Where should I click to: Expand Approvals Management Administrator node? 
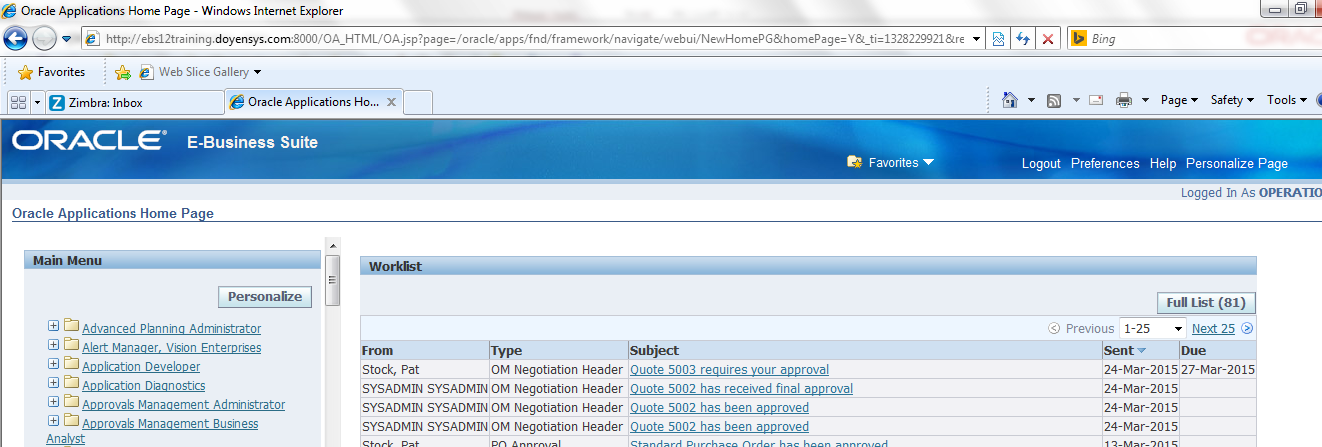[x=53, y=402]
